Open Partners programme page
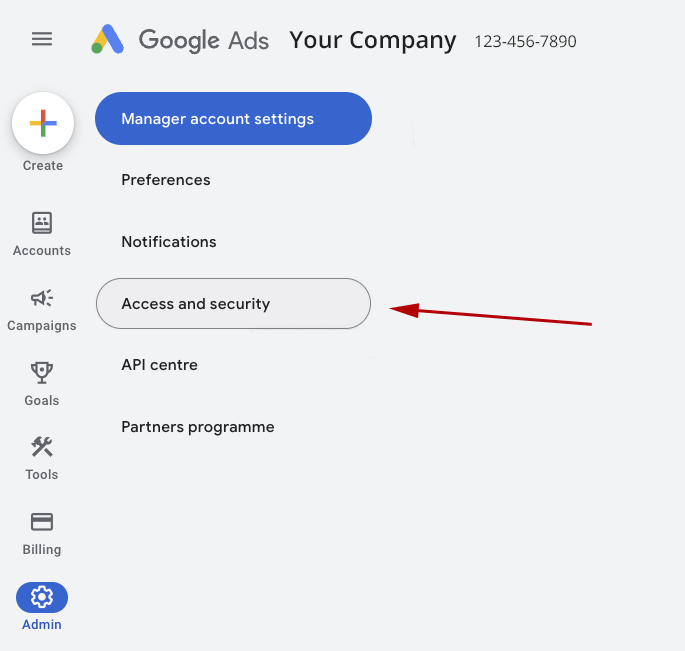This screenshot has width=685, height=651. [198, 427]
